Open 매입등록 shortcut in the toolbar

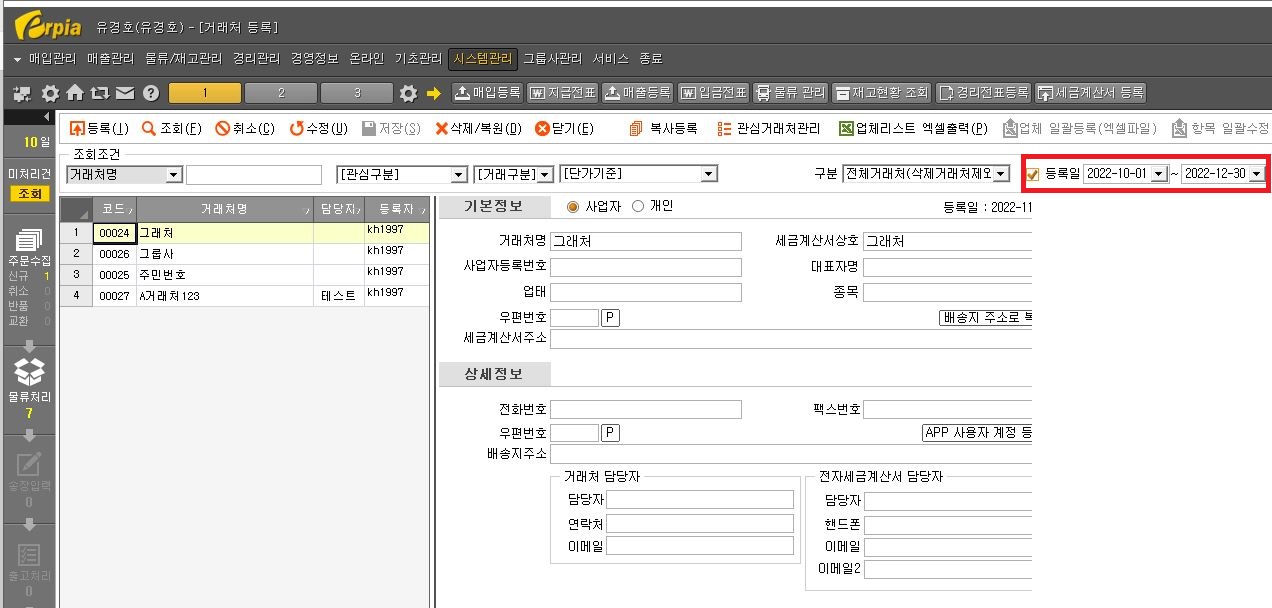point(487,93)
